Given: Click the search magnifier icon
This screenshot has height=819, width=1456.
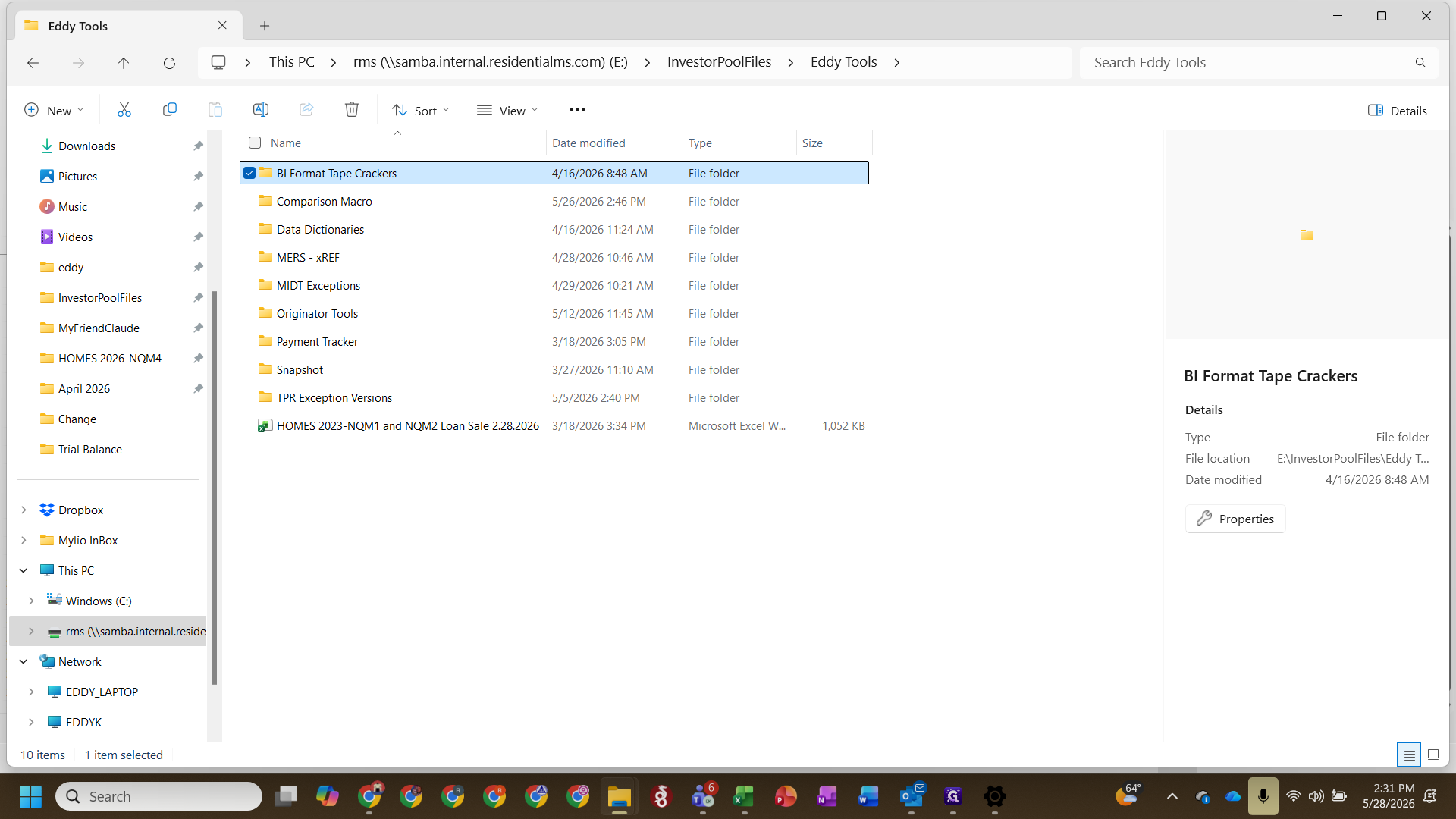Looking at the screenshot, I should tap(1420, 63).
